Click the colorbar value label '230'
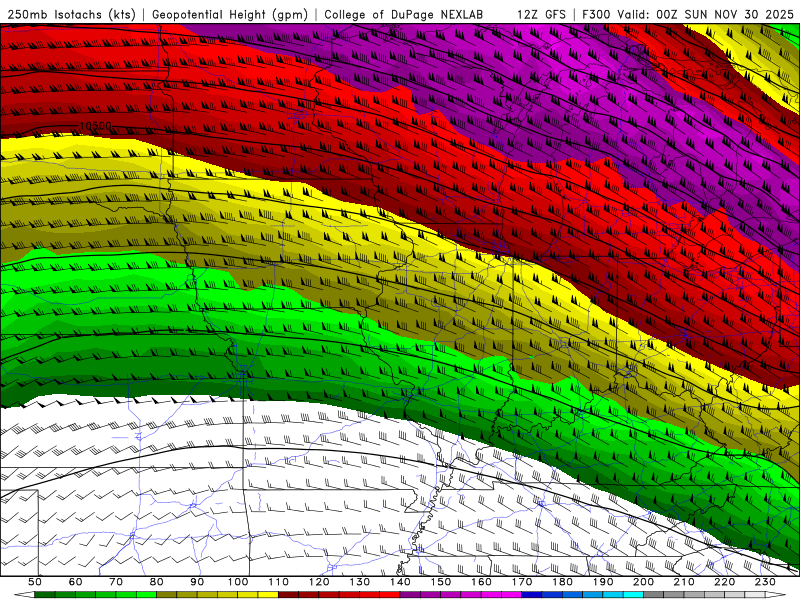 click(765, 582)
